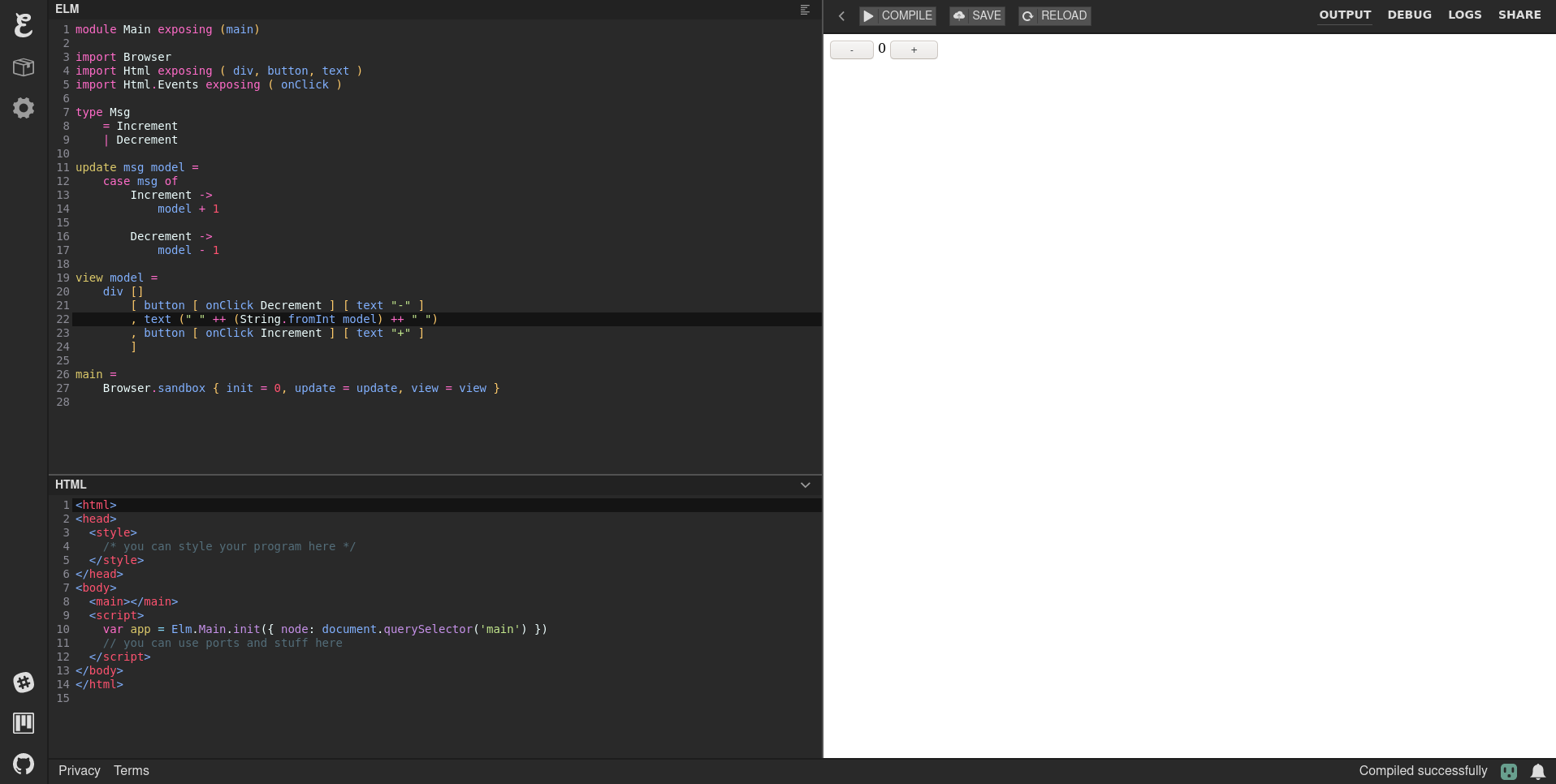Image resolution: width=1556 pixels, height=784 pixels.
Task: Click the '<main></main>' HTML line
Action: pos(134,601)
